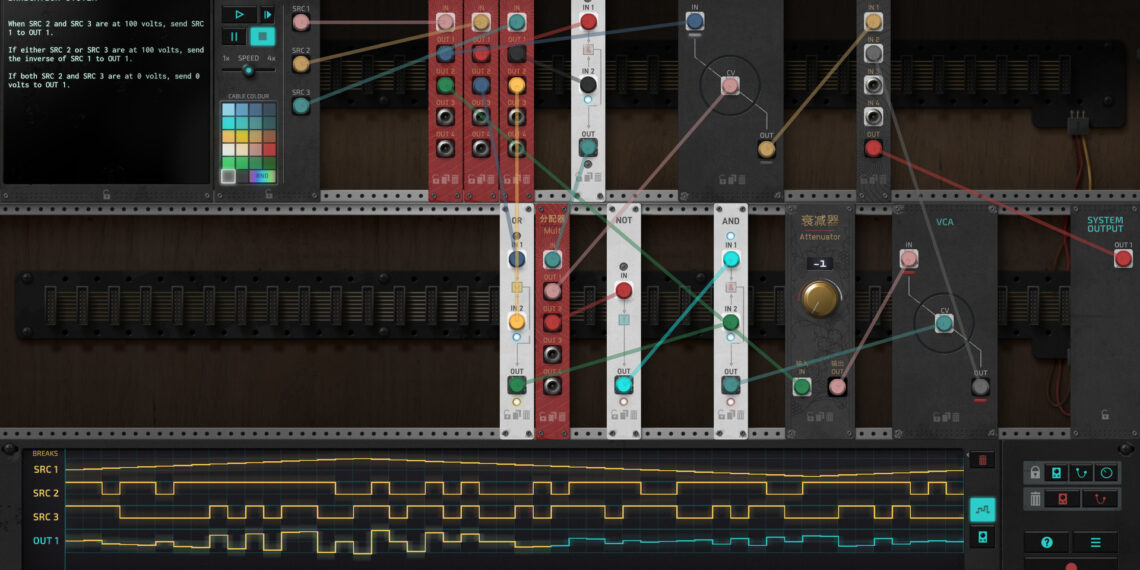
Task: Click the lower VCA module's pink IN jack
Action: pyautogui.click(x=909, y=259)
